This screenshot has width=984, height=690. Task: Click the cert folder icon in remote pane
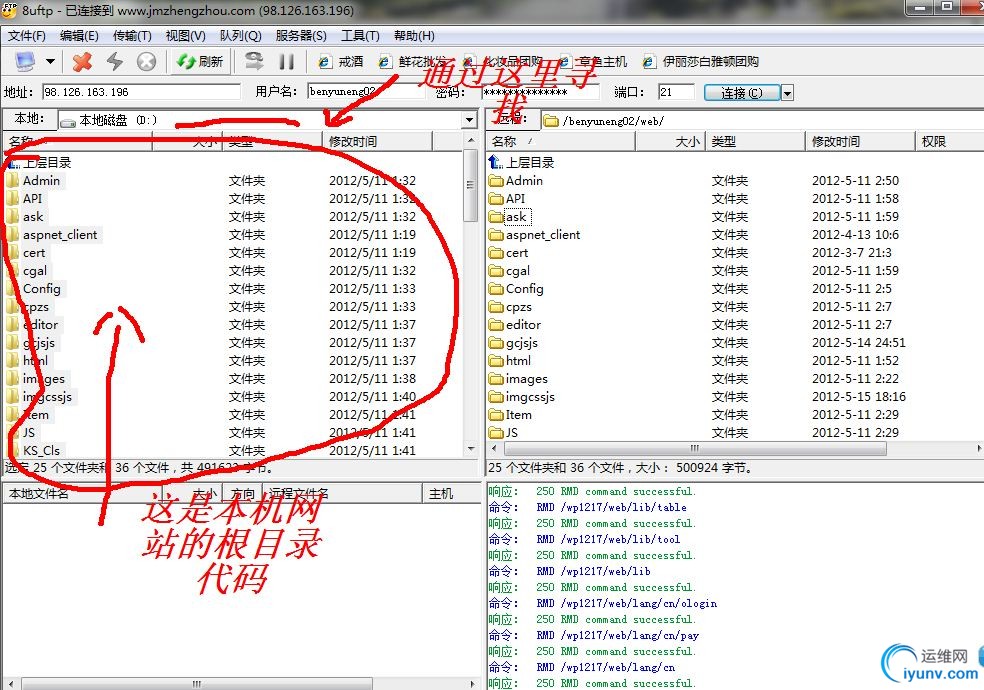coord(496,253)
